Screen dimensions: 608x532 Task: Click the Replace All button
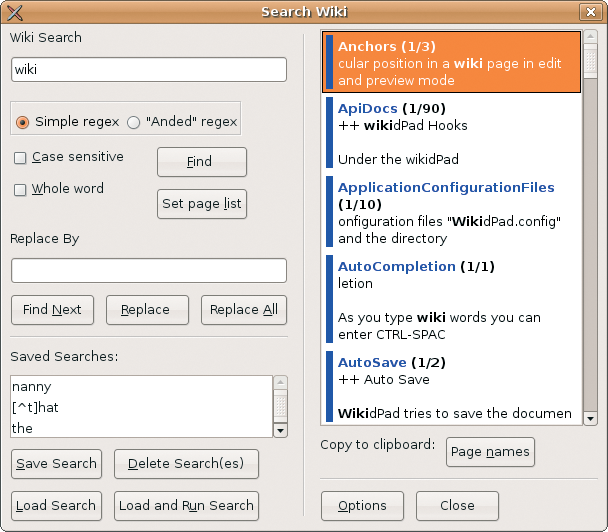tap(244, 310)
